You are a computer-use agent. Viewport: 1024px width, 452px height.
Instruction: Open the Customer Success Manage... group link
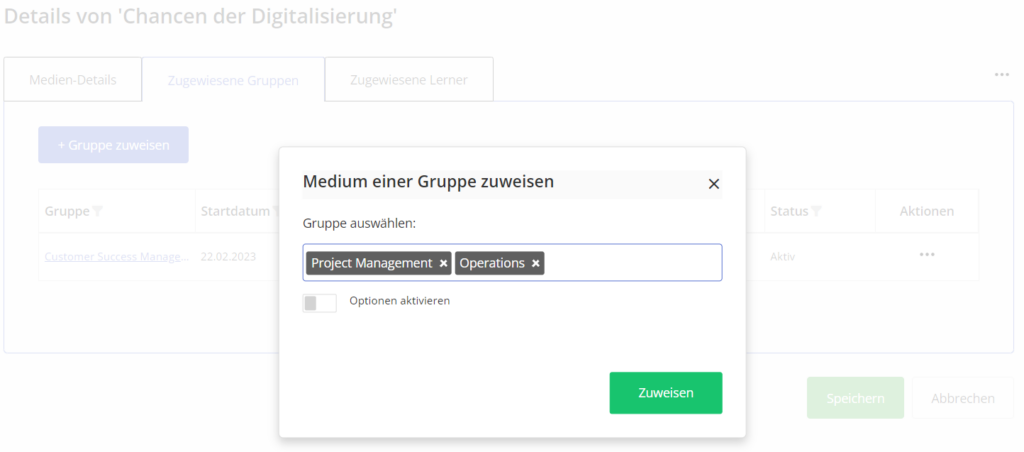click(116, 256)
